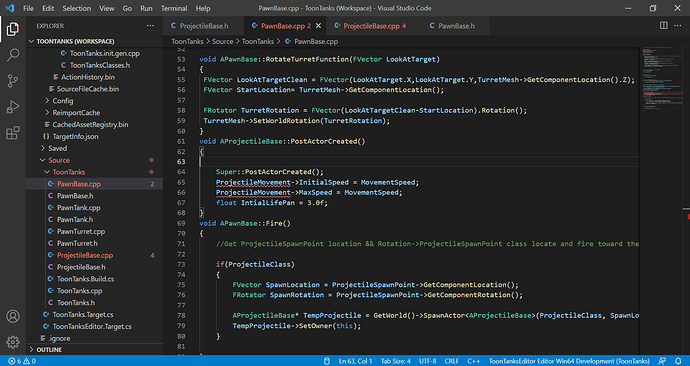Close the PawnBase.cpp tab
Viewport: 690px width, 366px height.
(x=319, y=26)
